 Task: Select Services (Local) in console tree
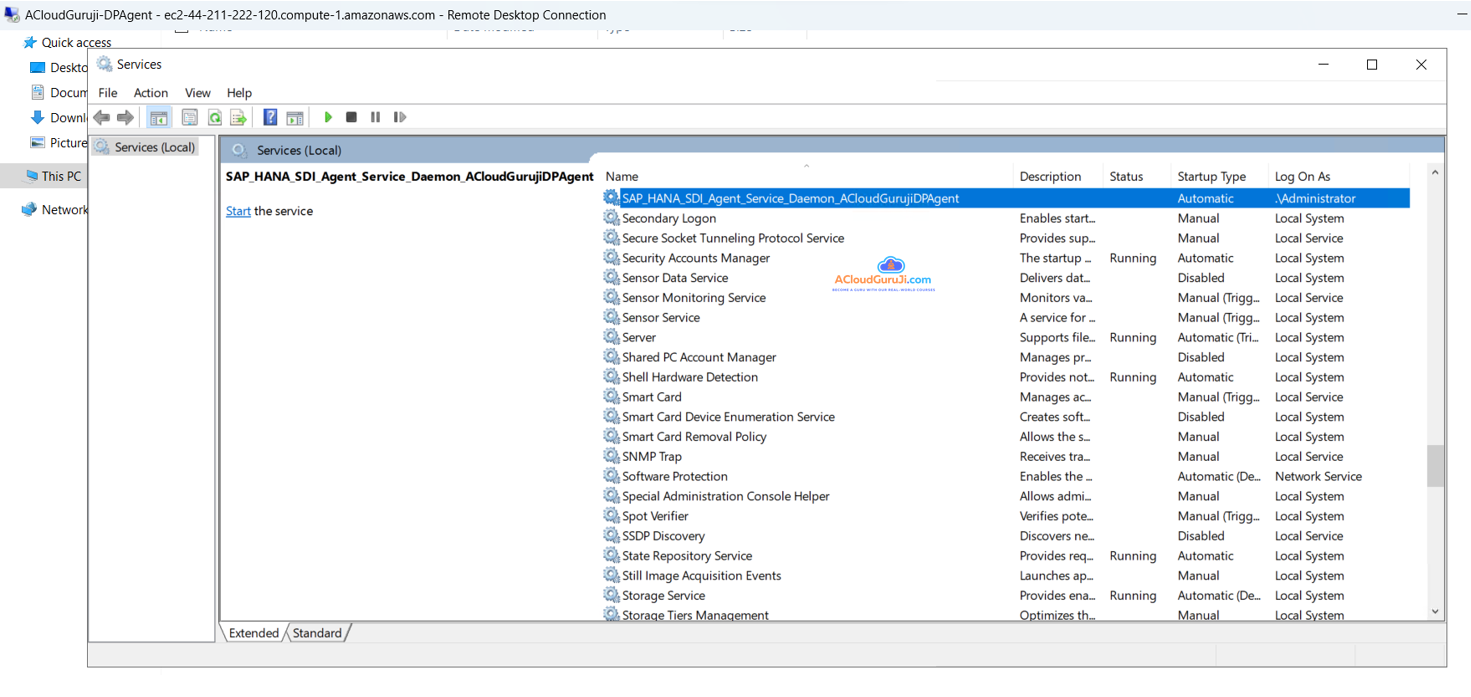coord(154,147)
